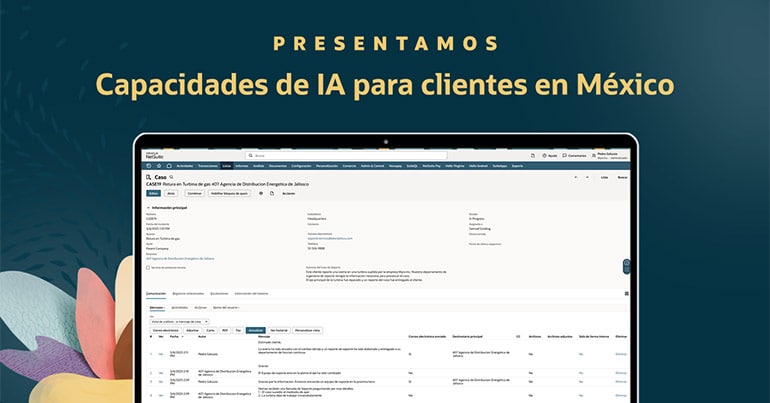Go to previous record arrow
Viewport: 770px width, 403px height.
(x=576, y=177)
